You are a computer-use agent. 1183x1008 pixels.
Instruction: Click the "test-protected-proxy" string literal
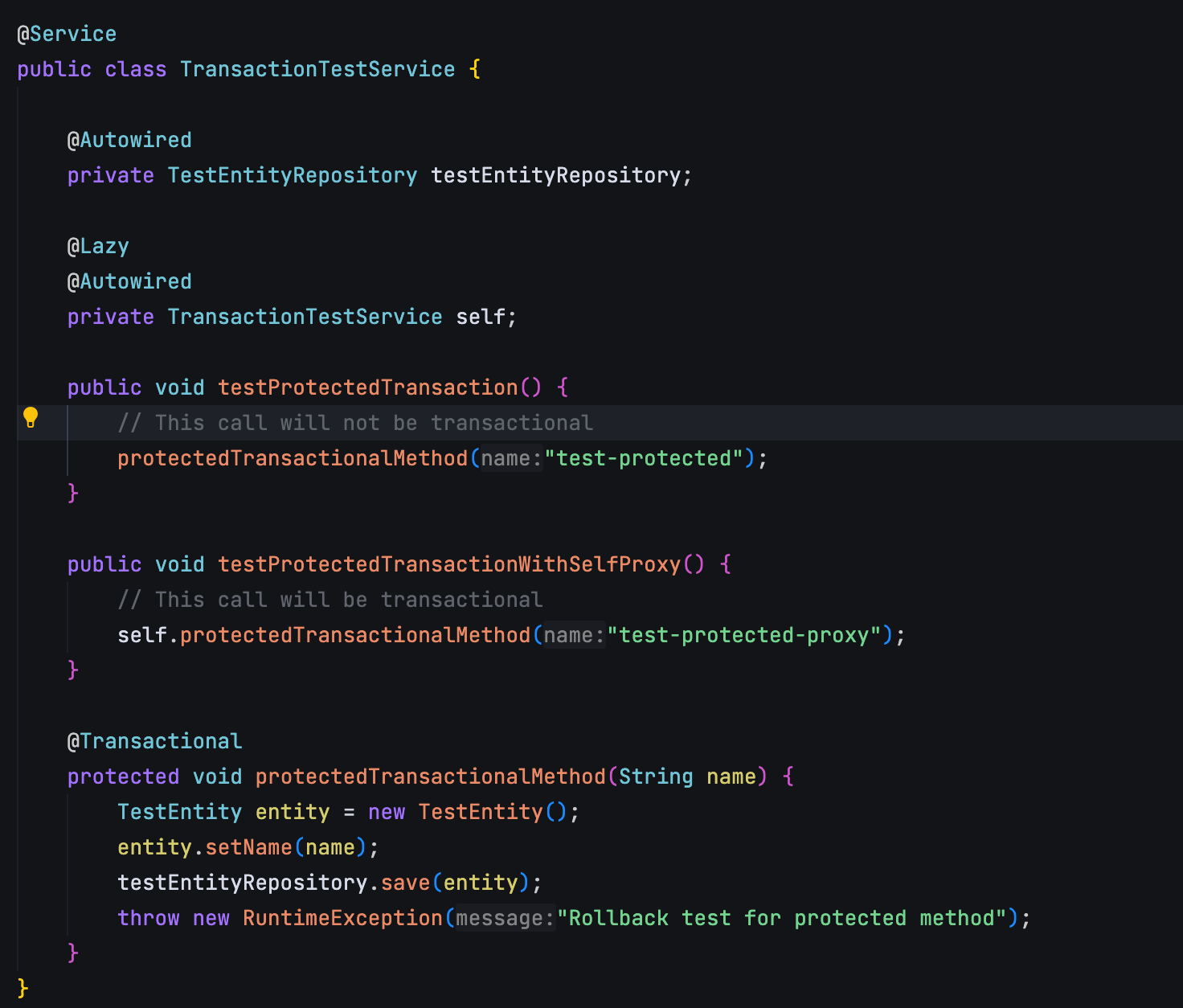744,635
